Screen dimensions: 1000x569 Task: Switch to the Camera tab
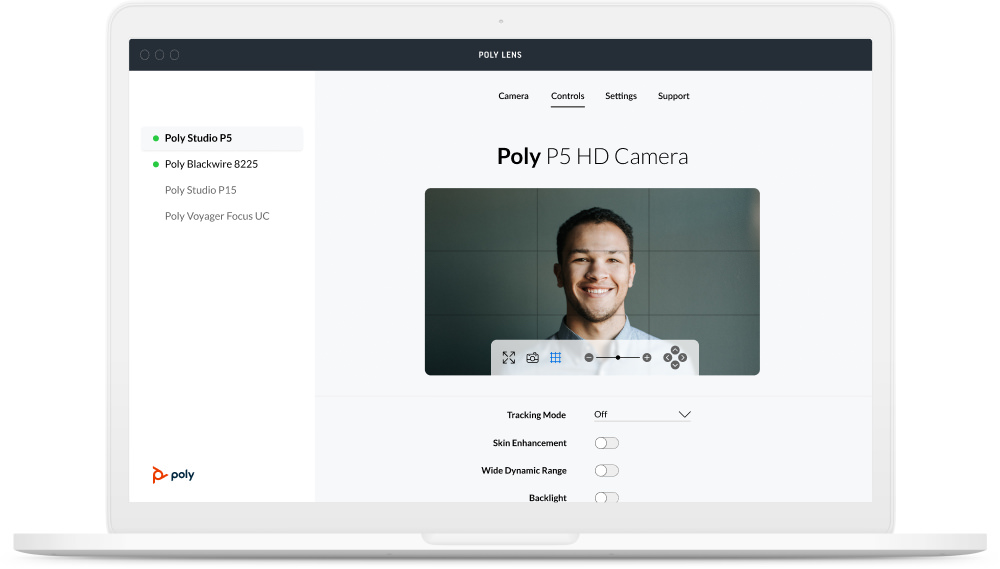coord(513,96)
